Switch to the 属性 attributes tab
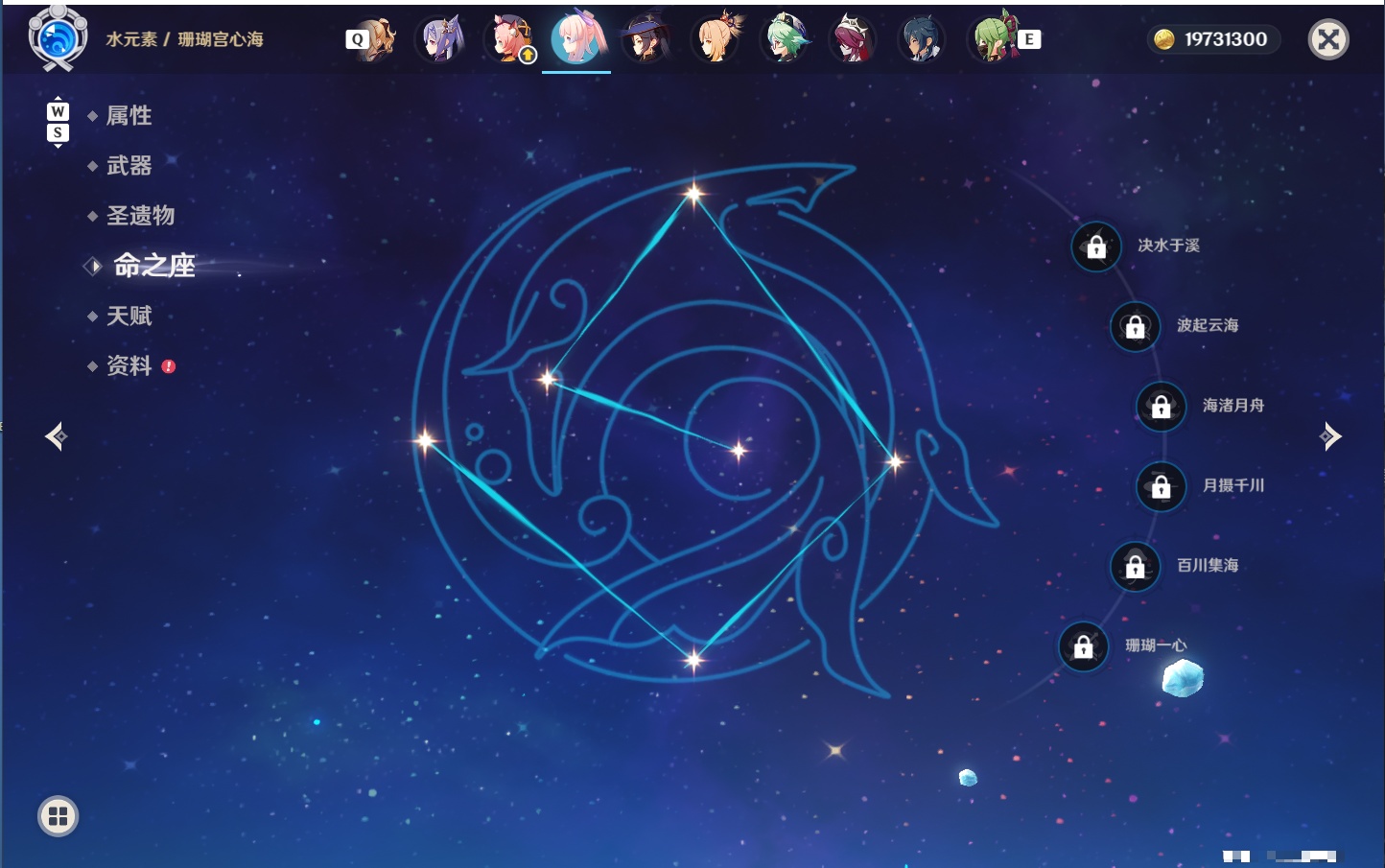1385x868 pixels. [129, 116]
